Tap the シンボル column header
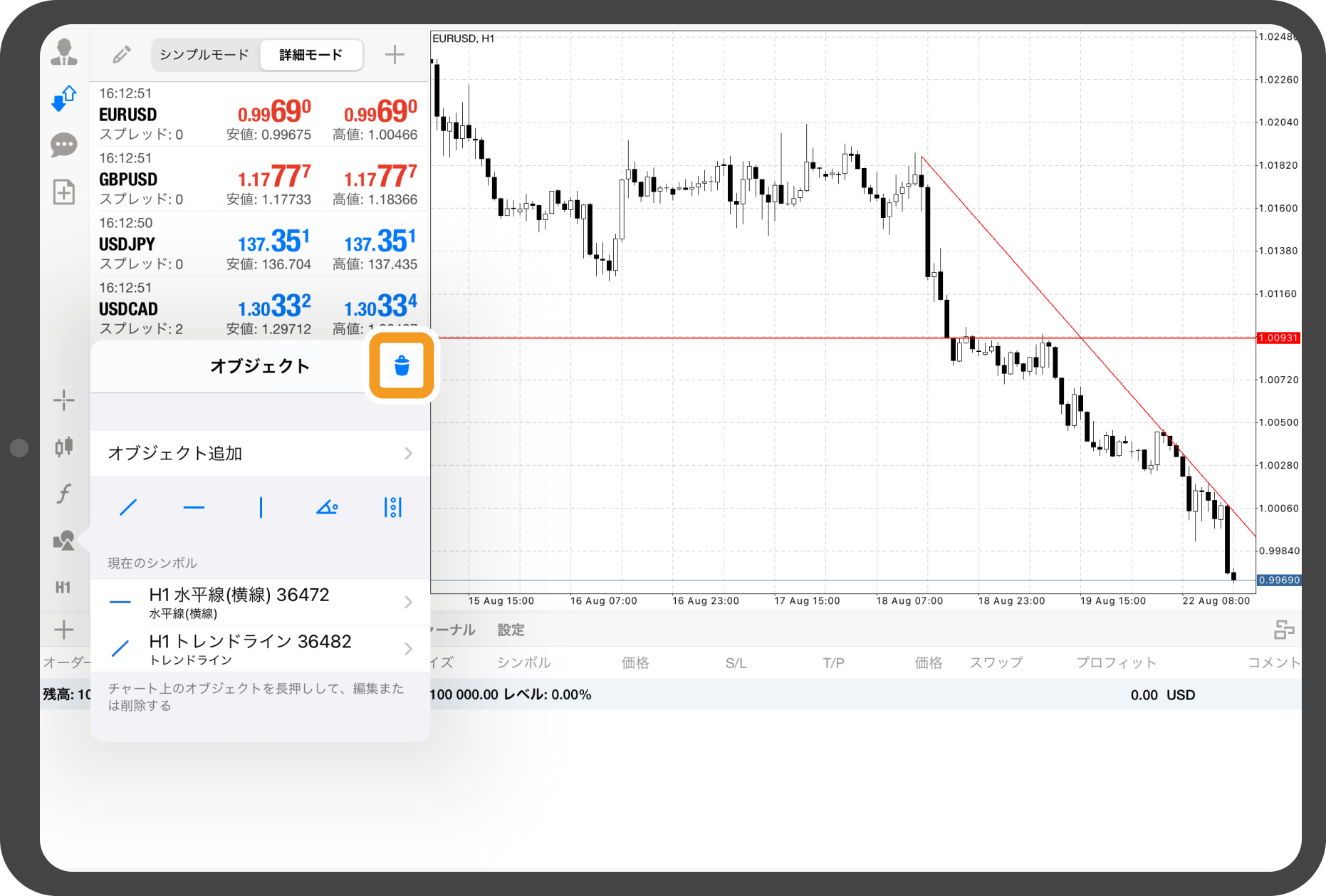The image size is (1326, 896). coord(524,663)
